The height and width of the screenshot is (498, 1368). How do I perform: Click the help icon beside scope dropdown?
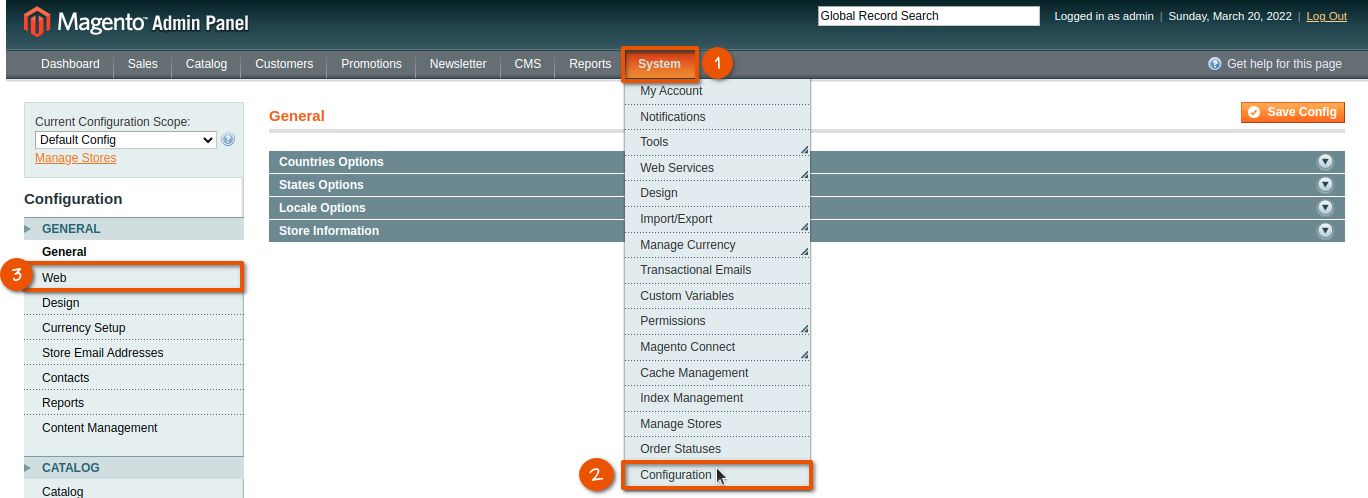pos(228,140)
